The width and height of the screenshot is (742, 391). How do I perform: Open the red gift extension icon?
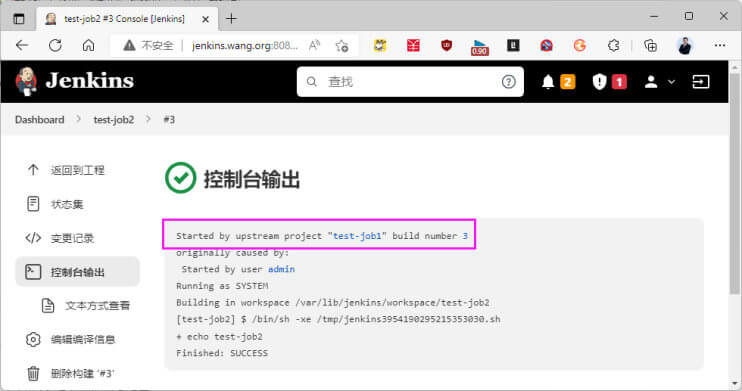(x=413, y=45)
